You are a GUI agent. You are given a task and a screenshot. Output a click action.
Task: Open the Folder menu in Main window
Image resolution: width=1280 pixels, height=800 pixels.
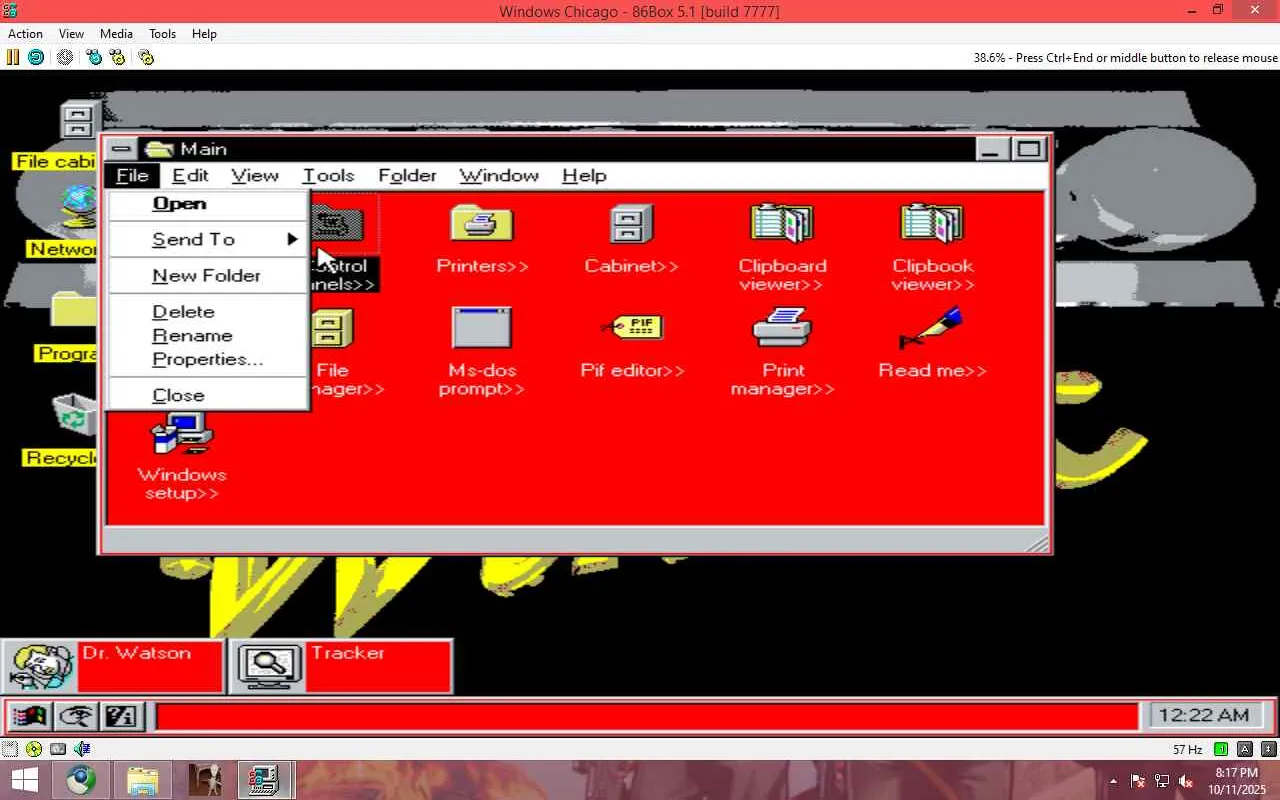point(407,176)
